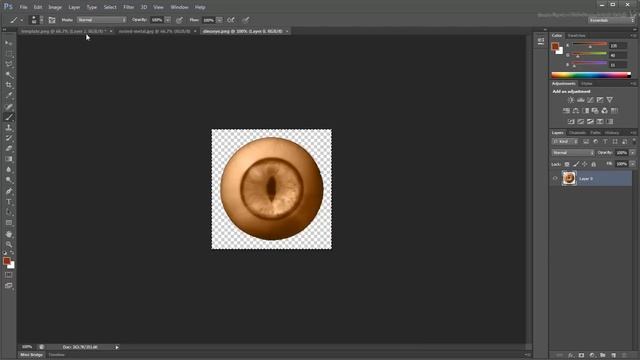Select the Path Selection tool

click(x=9, y=212)
